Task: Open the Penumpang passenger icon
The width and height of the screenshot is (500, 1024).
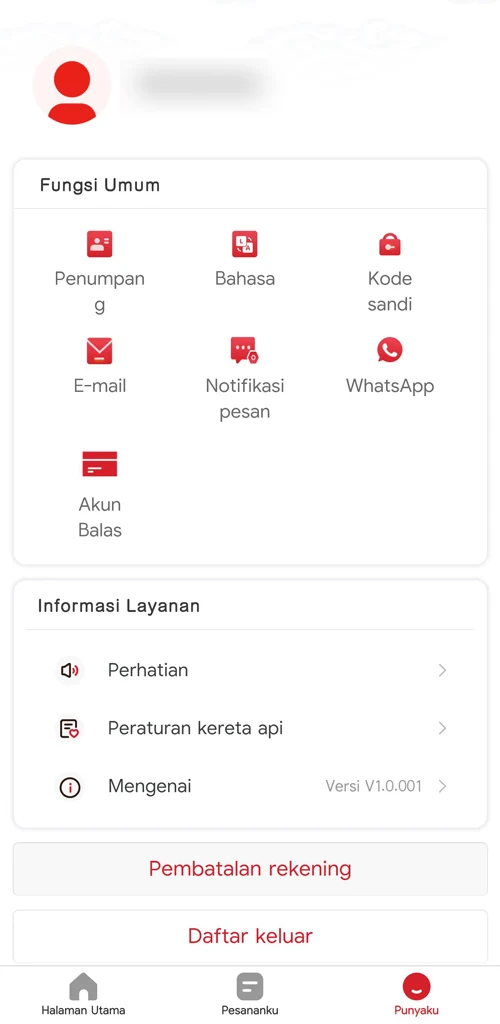Action: point(99,244)
